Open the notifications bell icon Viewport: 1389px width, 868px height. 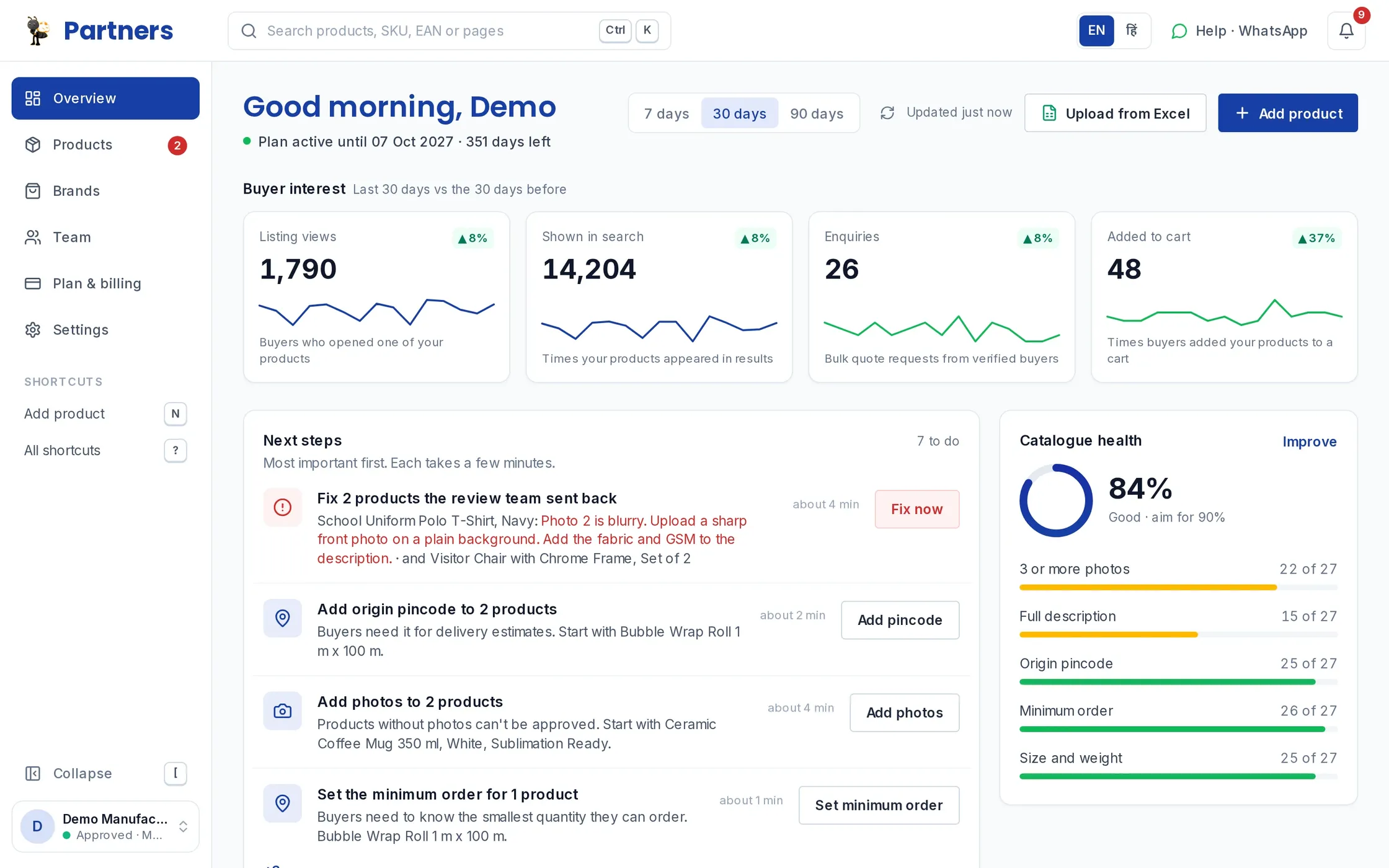[x=1346, y=30]
